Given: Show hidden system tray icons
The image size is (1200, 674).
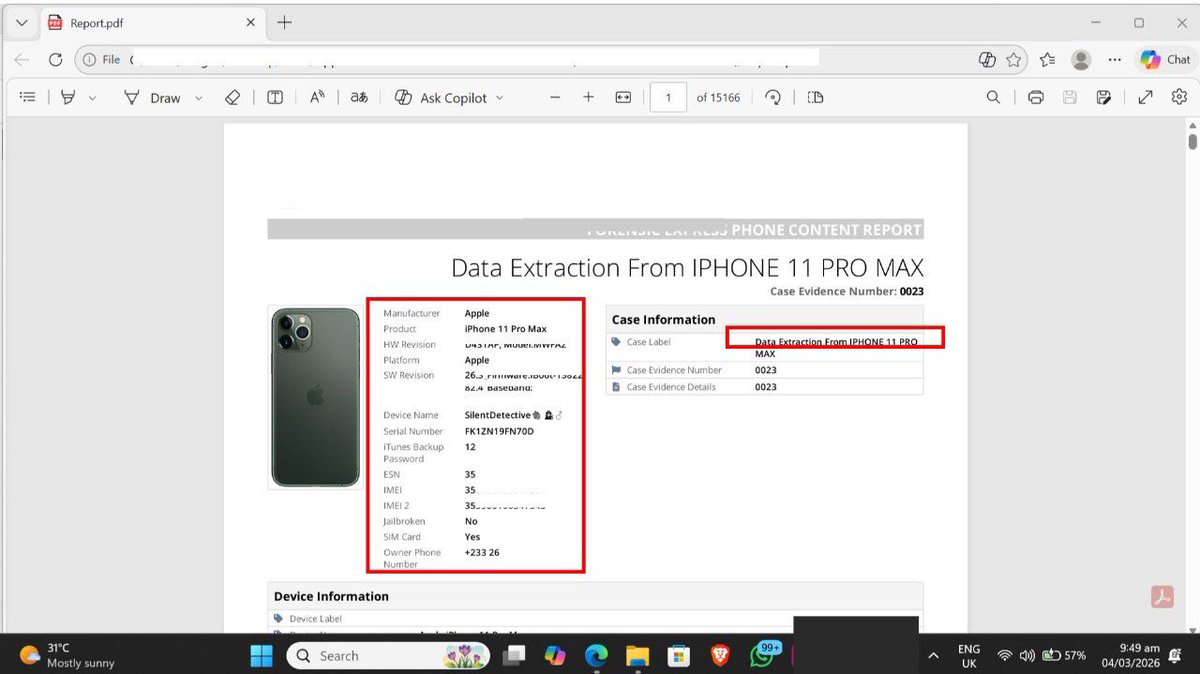Looking at the screenshot, I should pos(933,655).
